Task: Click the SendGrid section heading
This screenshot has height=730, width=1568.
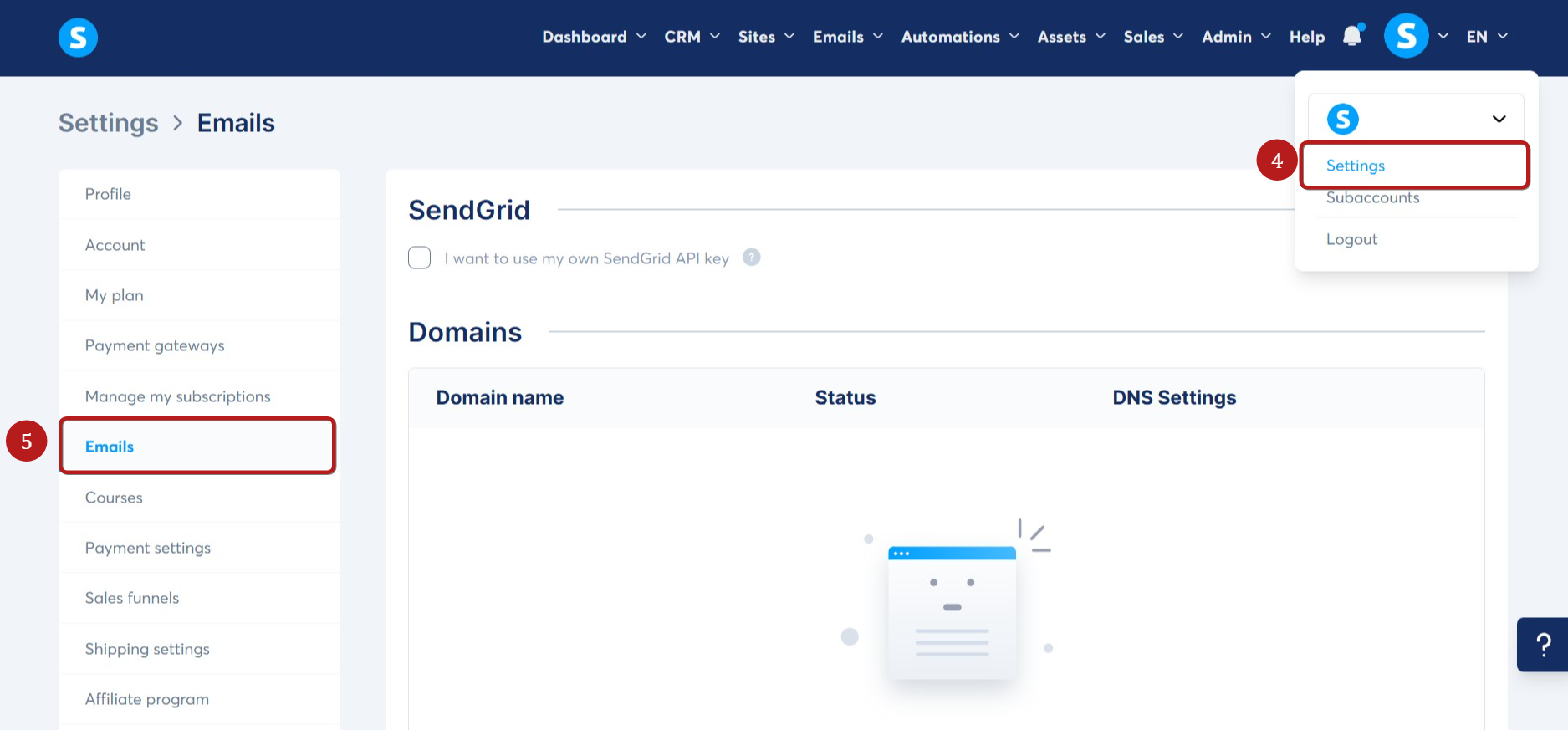Action: 469,210
